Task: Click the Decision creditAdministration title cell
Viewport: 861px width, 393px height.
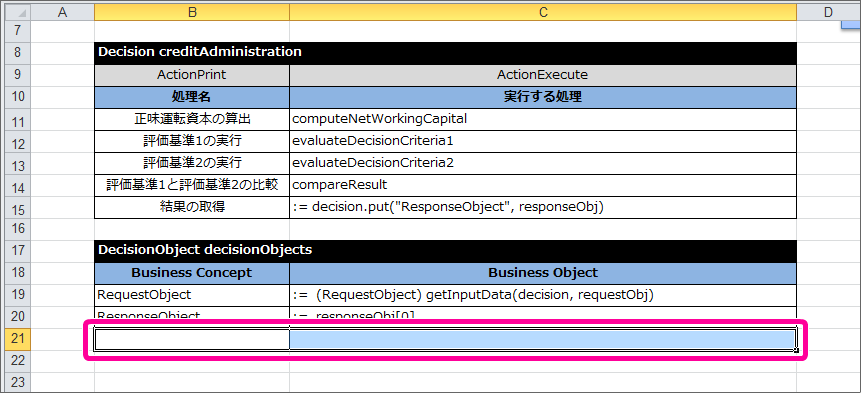Action: [x=445, y=53]
